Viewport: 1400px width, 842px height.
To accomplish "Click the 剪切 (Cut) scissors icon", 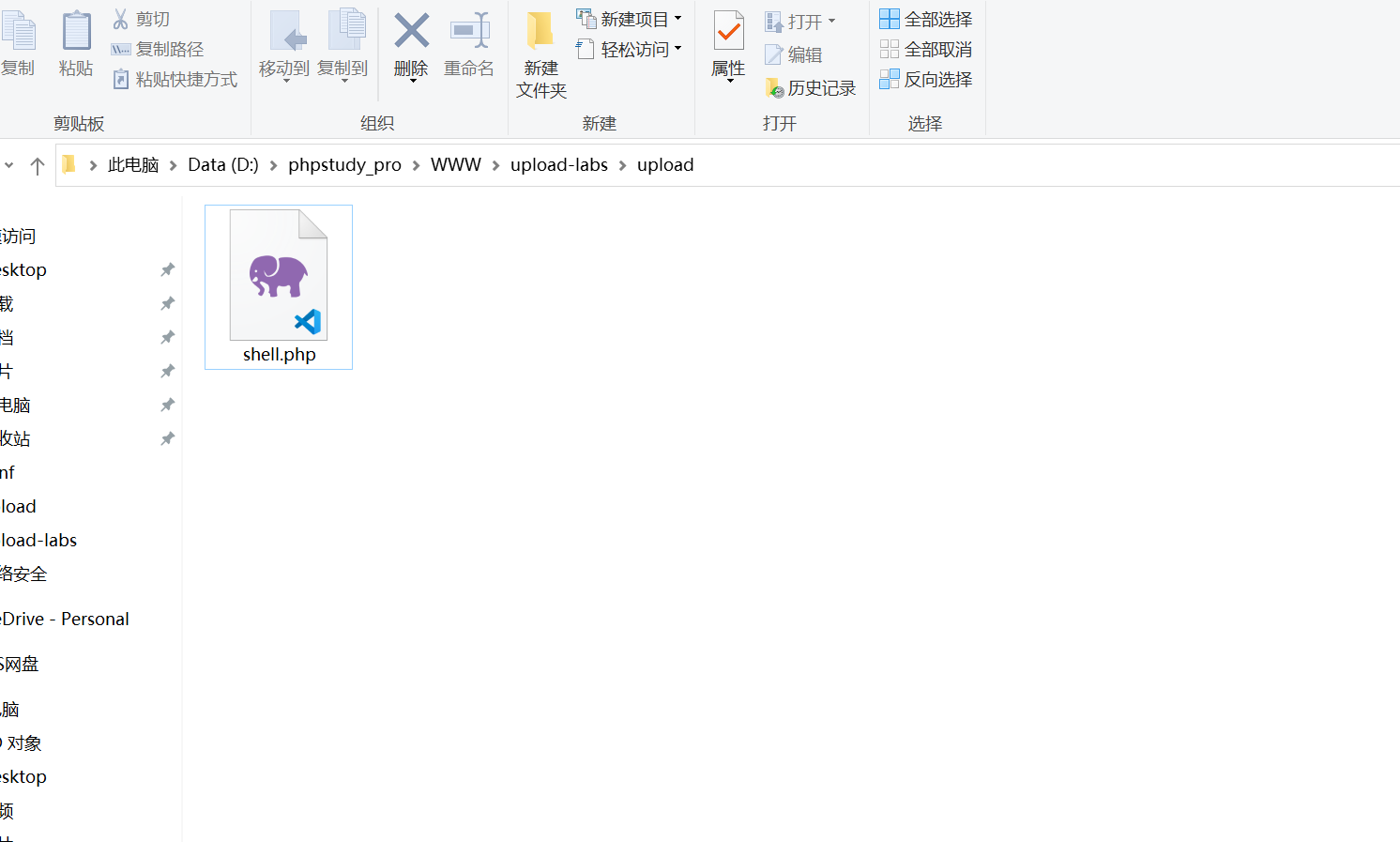I will 120,19.
